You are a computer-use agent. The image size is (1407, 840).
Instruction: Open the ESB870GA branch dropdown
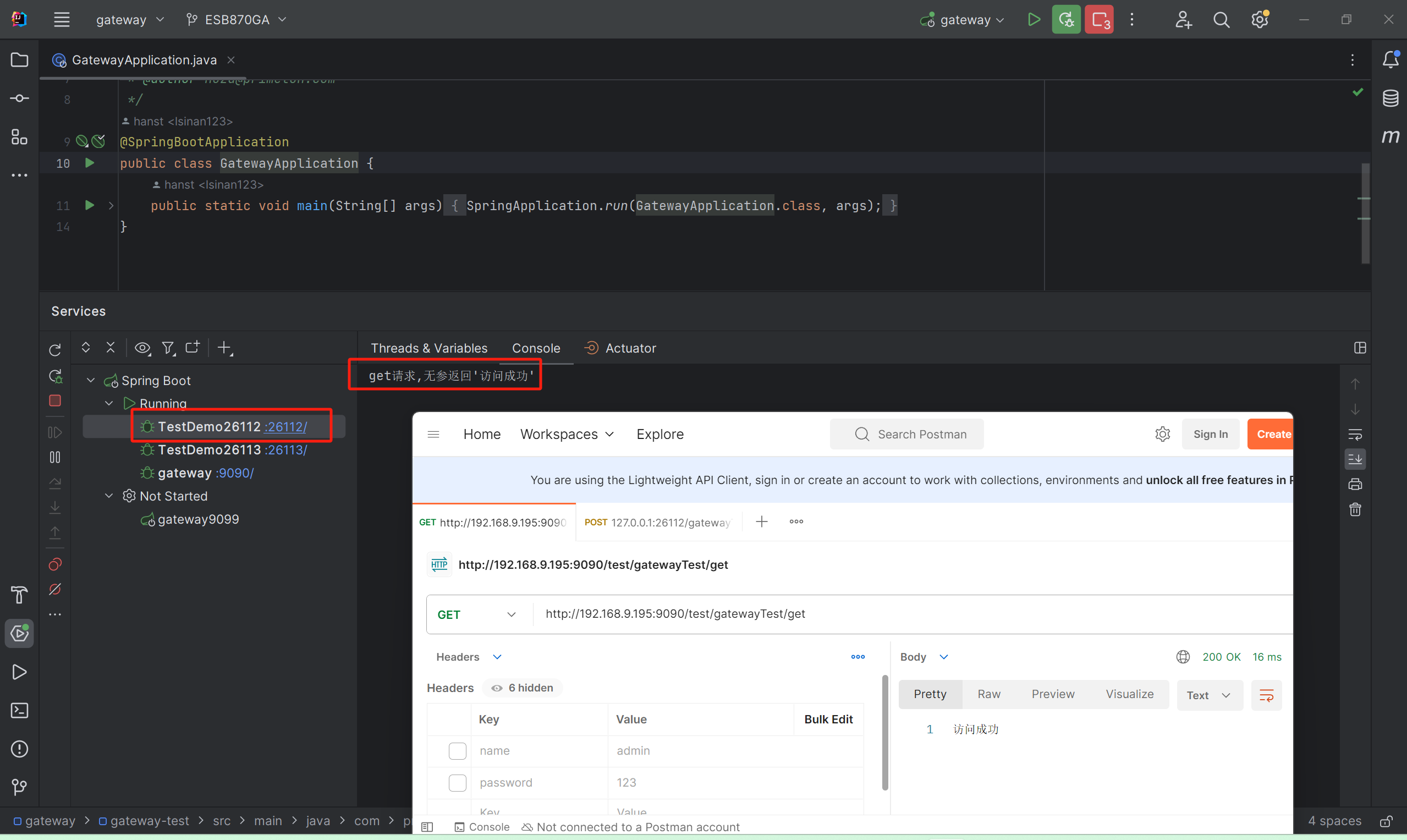click(x=237, y=20)
